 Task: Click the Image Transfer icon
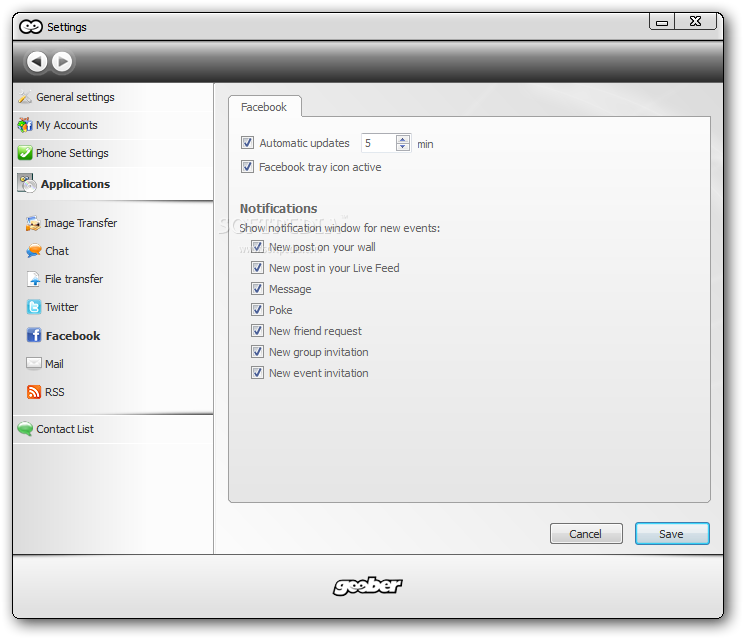pyautogui.click(x=33, y=223)
